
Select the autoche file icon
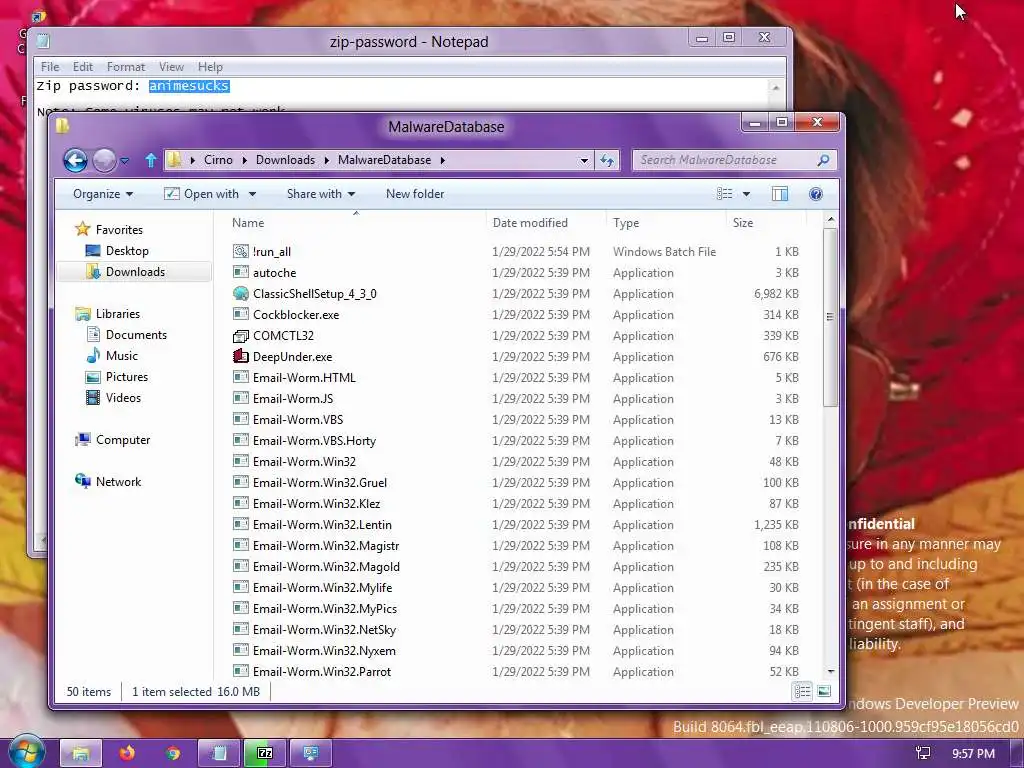241,272
